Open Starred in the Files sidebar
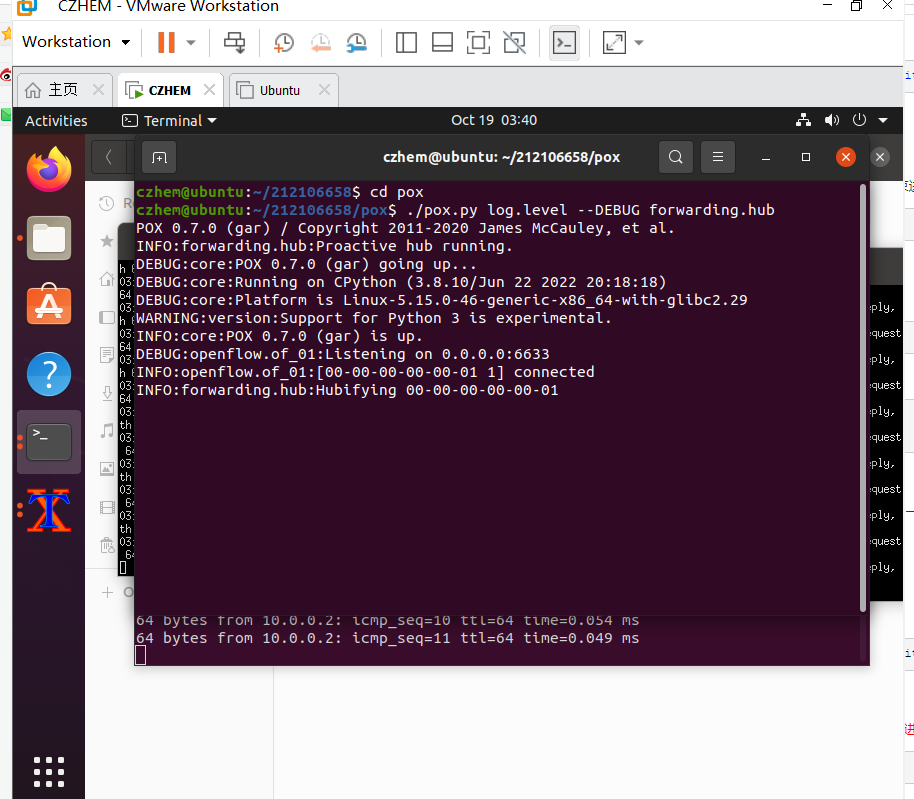Screen dimensions: 914x799 pyautogui.click(x=107, y=241)
